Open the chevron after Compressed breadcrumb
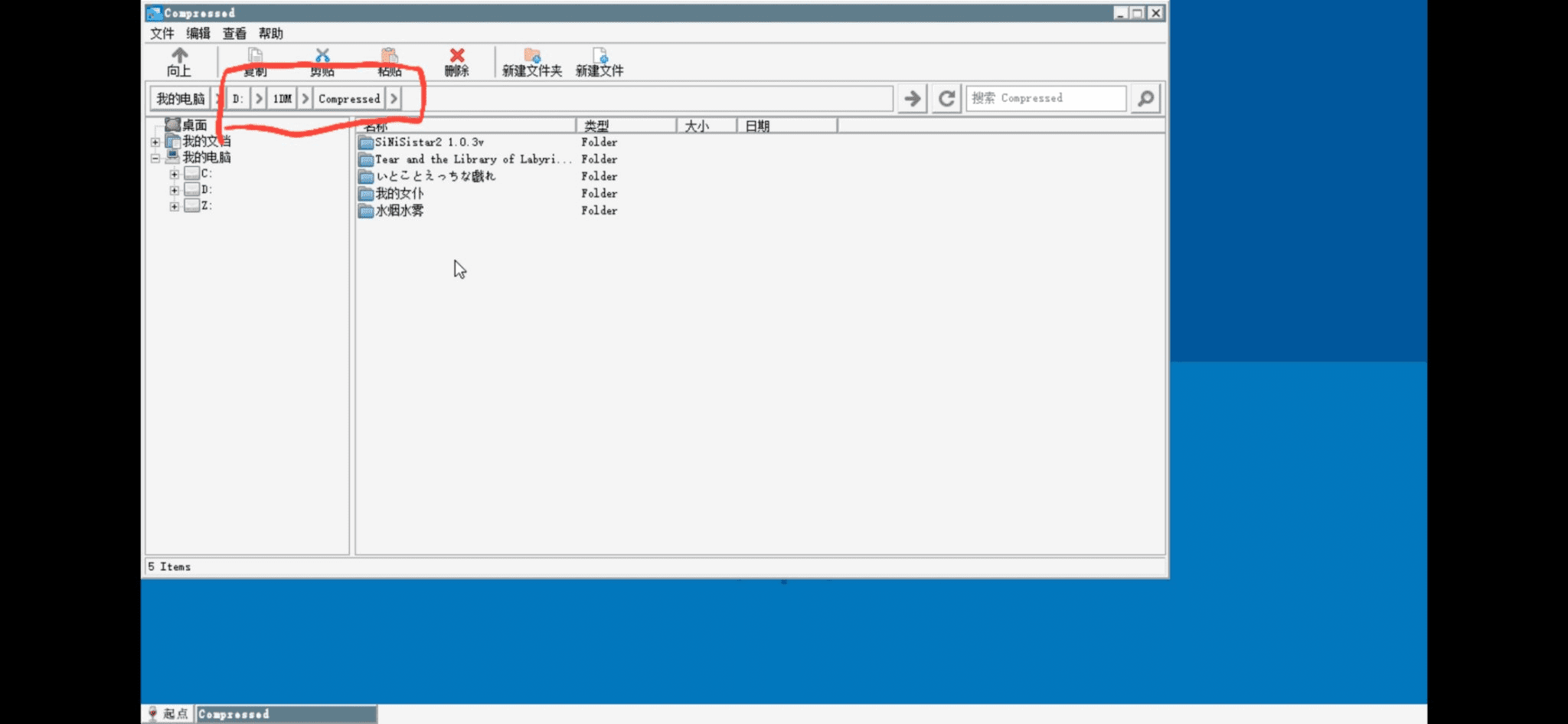The image size is (1568, 724). 394,99
